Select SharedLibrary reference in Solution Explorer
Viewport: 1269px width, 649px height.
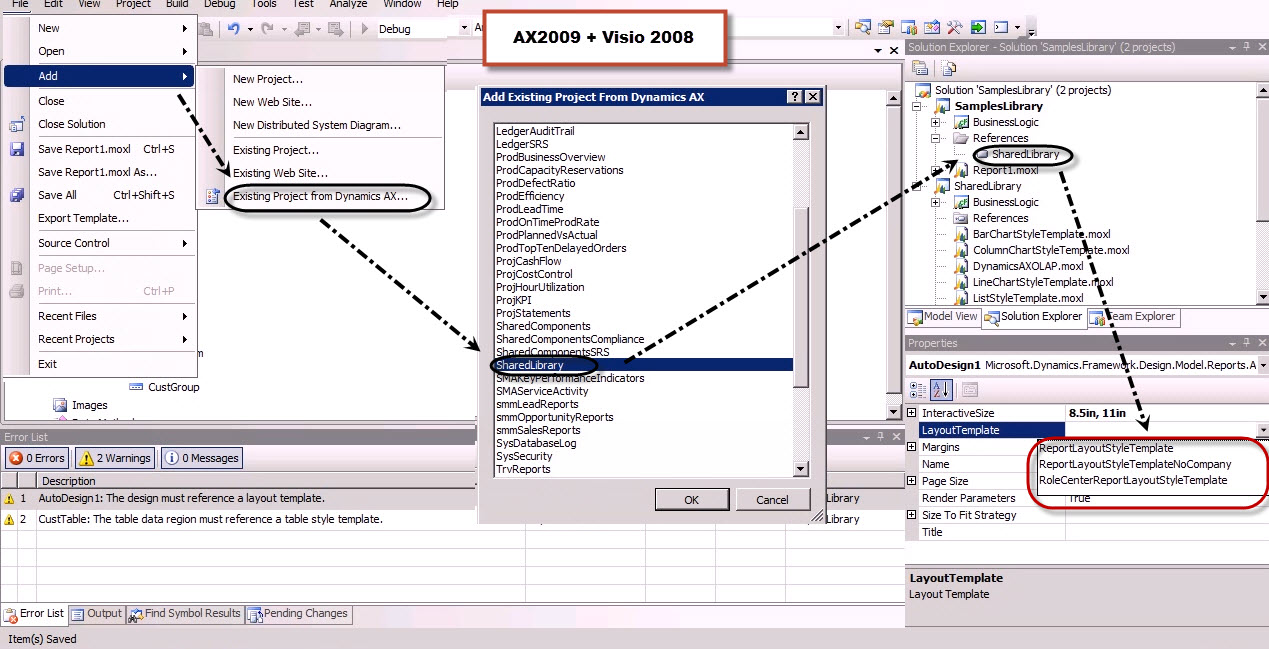click(x=1025, y=154)
